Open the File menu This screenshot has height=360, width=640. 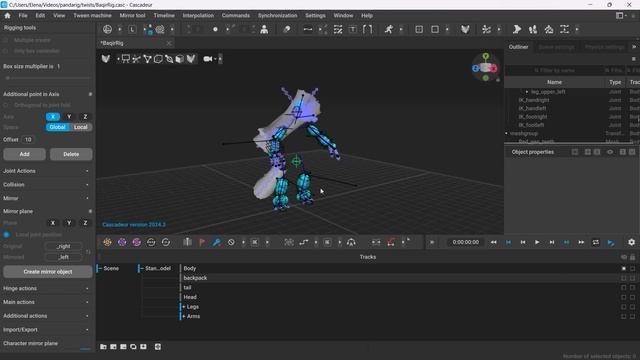coord(23,16)
